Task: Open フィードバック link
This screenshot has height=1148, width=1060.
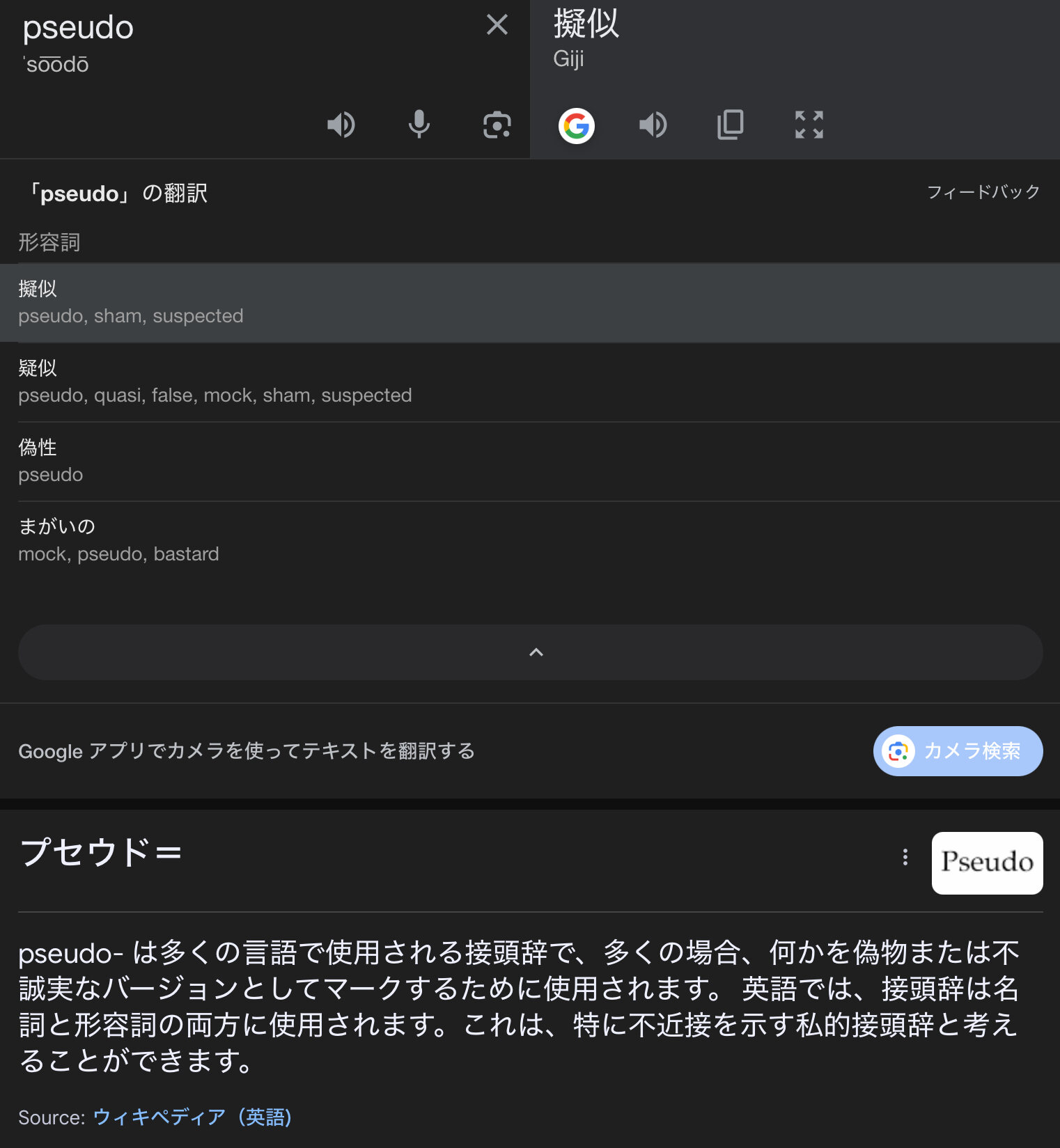Action: (983, 192)
